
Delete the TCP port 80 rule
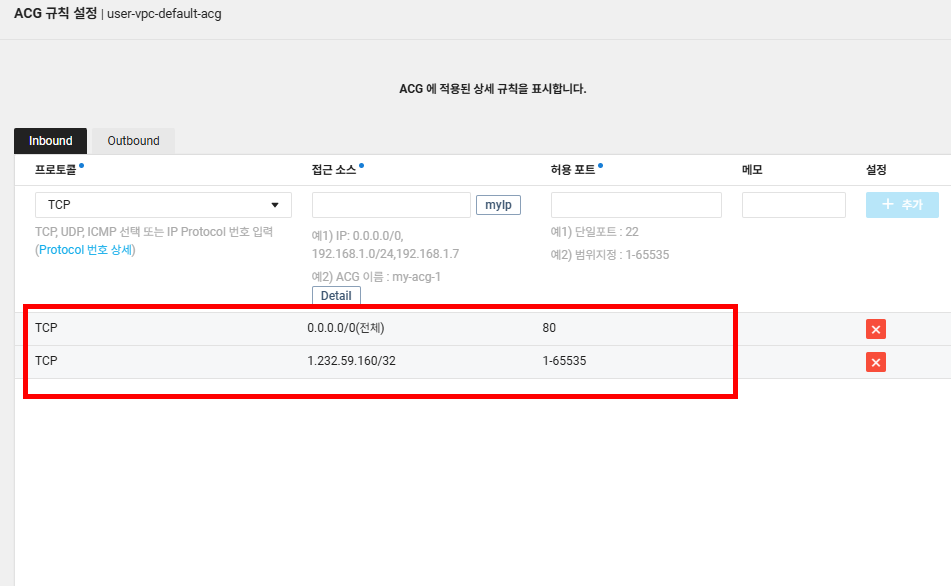click(875, 329)
